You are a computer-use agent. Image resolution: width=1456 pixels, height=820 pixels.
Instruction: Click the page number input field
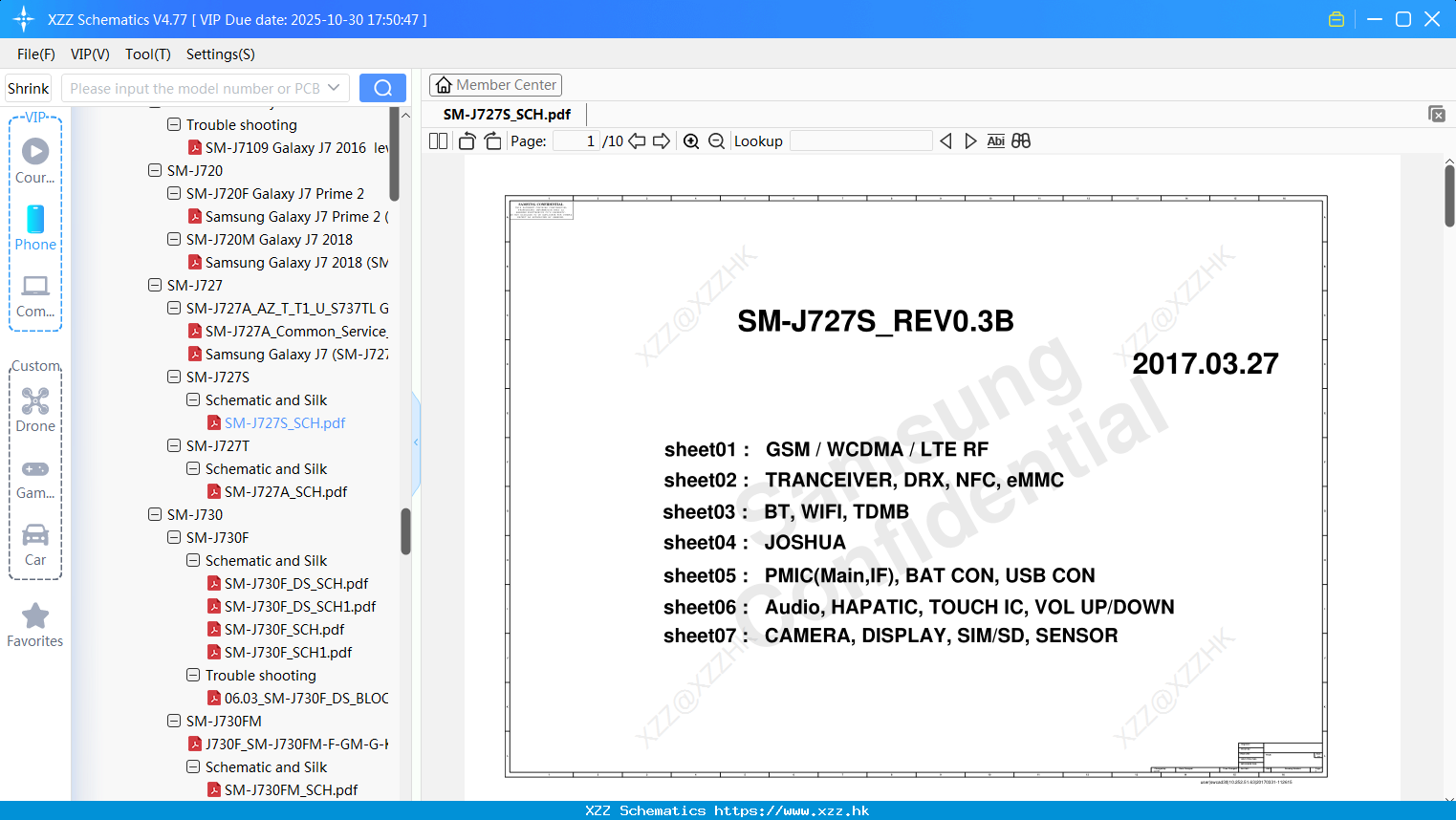pyautogui.click(x=576, y=140)
